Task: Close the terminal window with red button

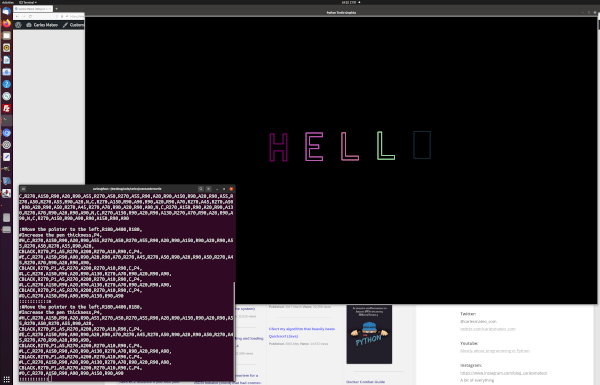Action: pos(231,189)
